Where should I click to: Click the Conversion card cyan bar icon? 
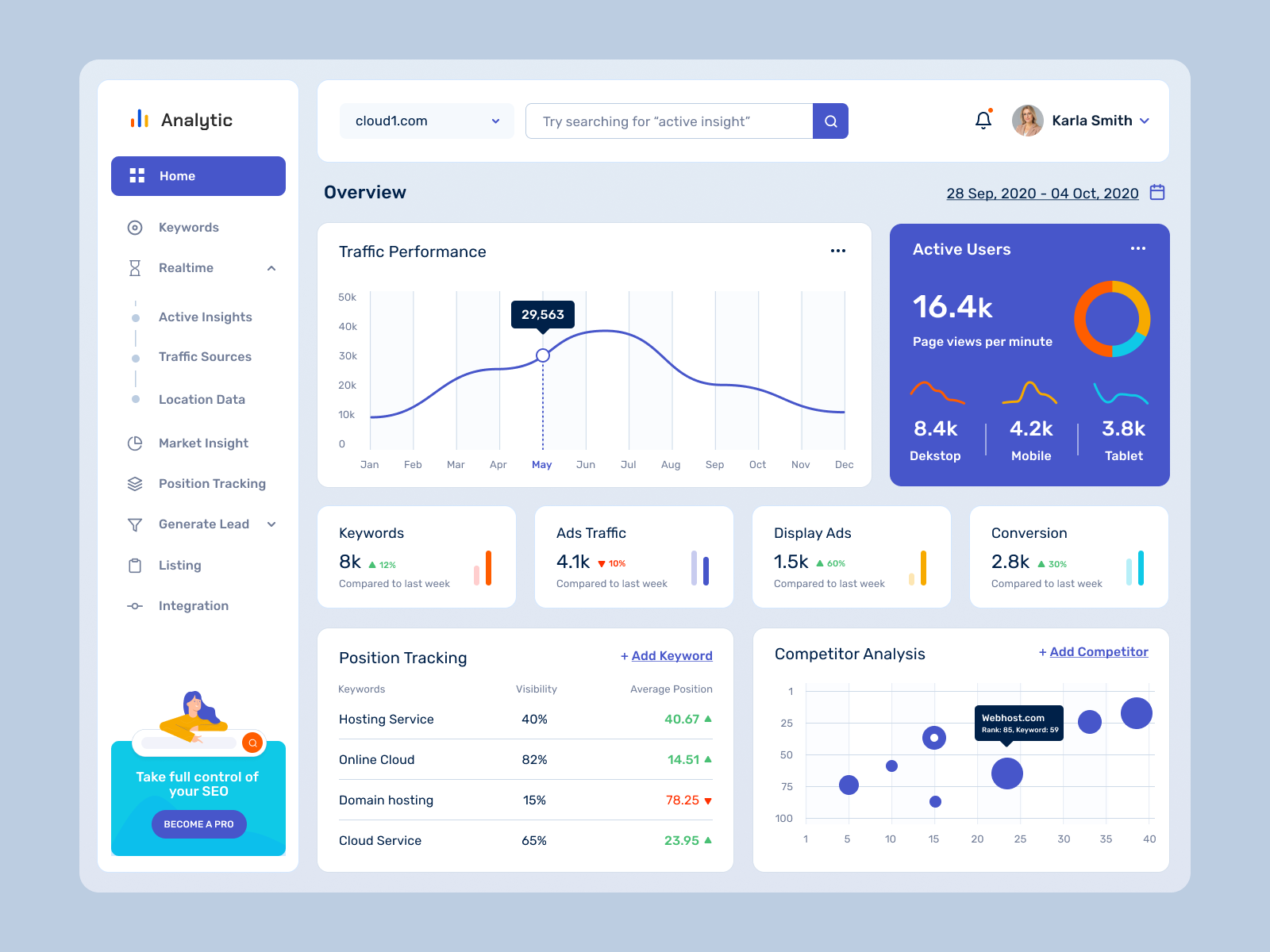[x=1135, y=568]
